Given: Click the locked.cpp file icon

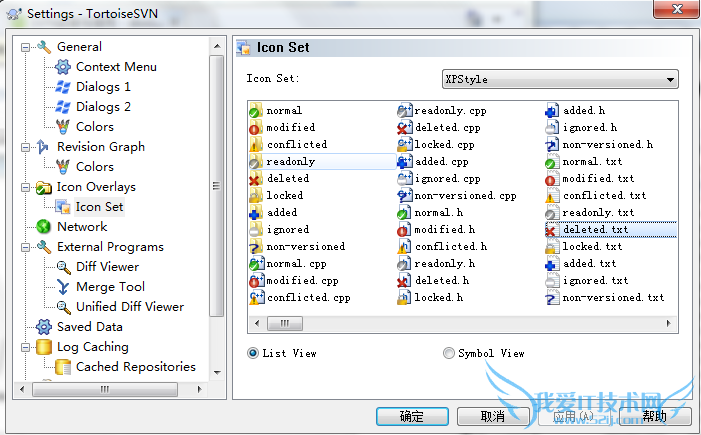Looking at the screenshot, I should [x=404, y=144].
